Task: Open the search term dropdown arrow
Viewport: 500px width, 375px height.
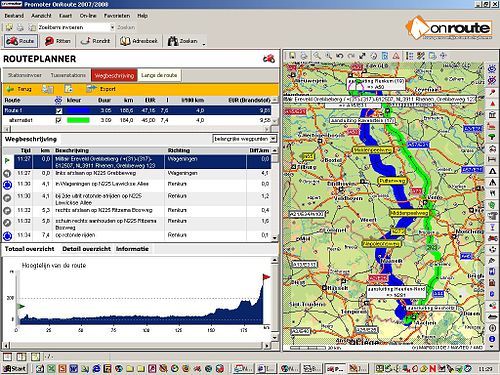Action: 112,27
